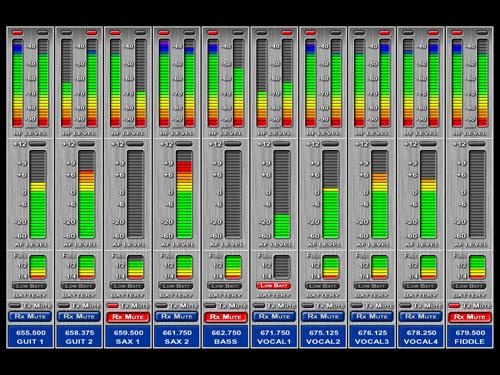Viewport: 500px width, 375px height.
Task: Click the red Low Batt indicator on VOCAL1
Action: 274,286
